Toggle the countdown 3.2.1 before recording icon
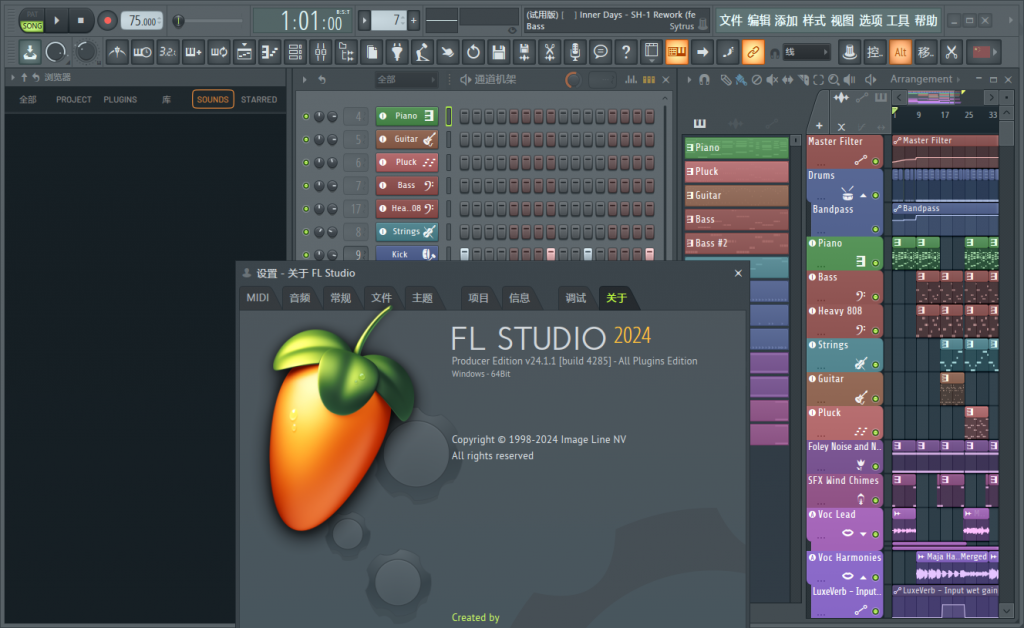The width and height of the screenshot is (1024, 628). 168,52
